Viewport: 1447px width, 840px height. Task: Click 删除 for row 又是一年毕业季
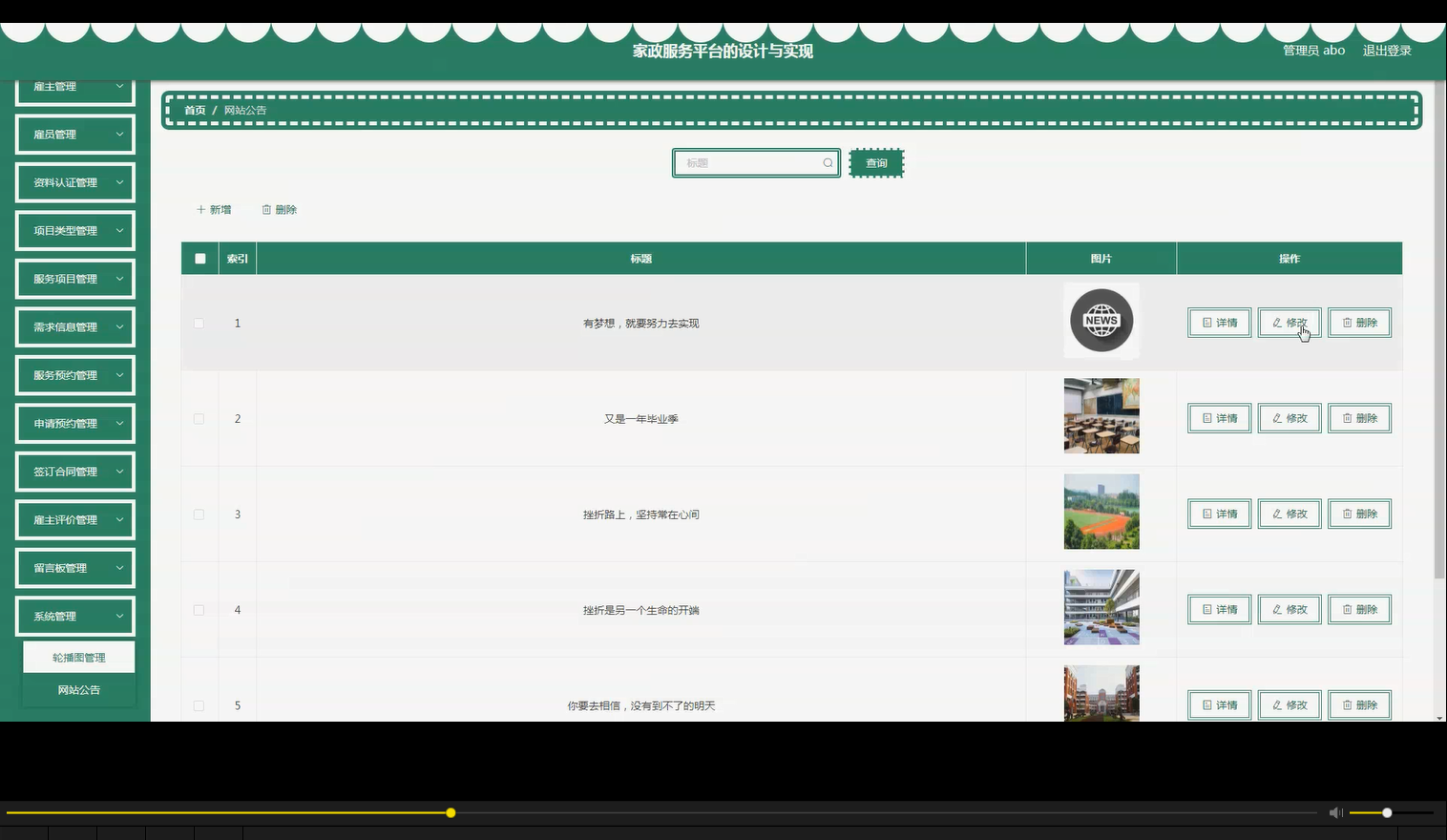(x=1359, y=418)
